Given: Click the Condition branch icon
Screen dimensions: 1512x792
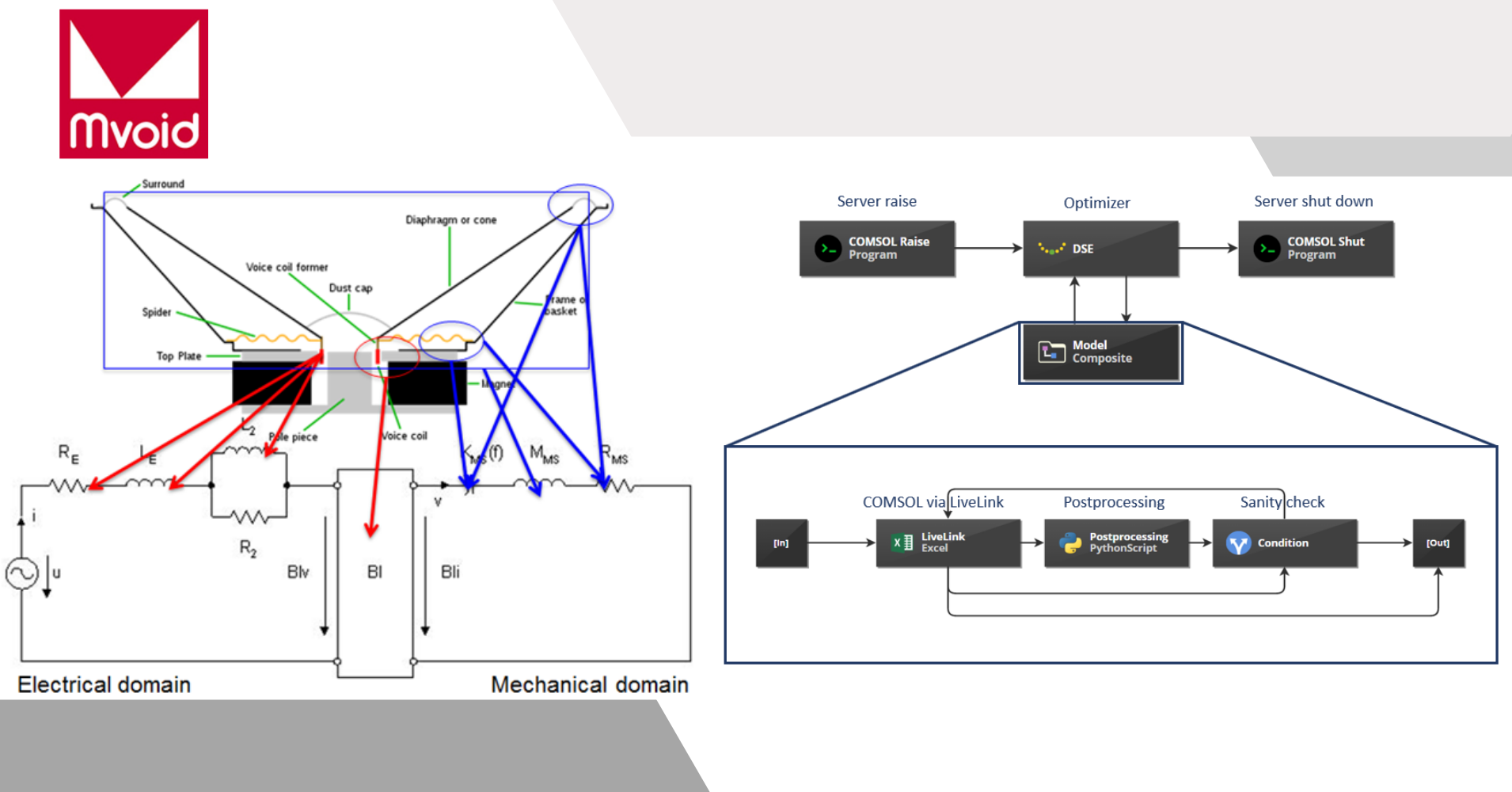Looking at the screenshot, I should coord(1239,543).
